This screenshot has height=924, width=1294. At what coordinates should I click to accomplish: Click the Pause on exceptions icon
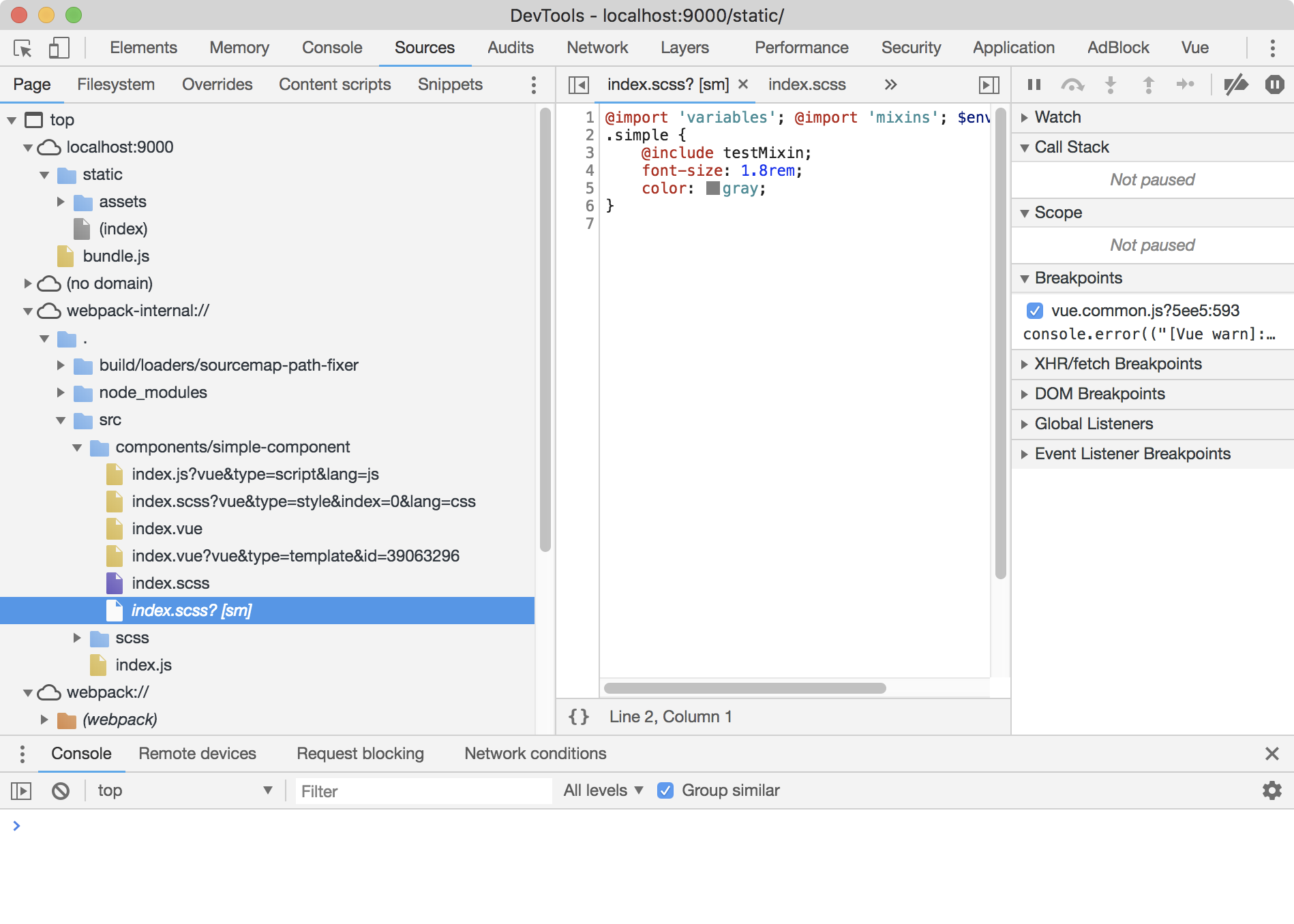(1274, 84)
